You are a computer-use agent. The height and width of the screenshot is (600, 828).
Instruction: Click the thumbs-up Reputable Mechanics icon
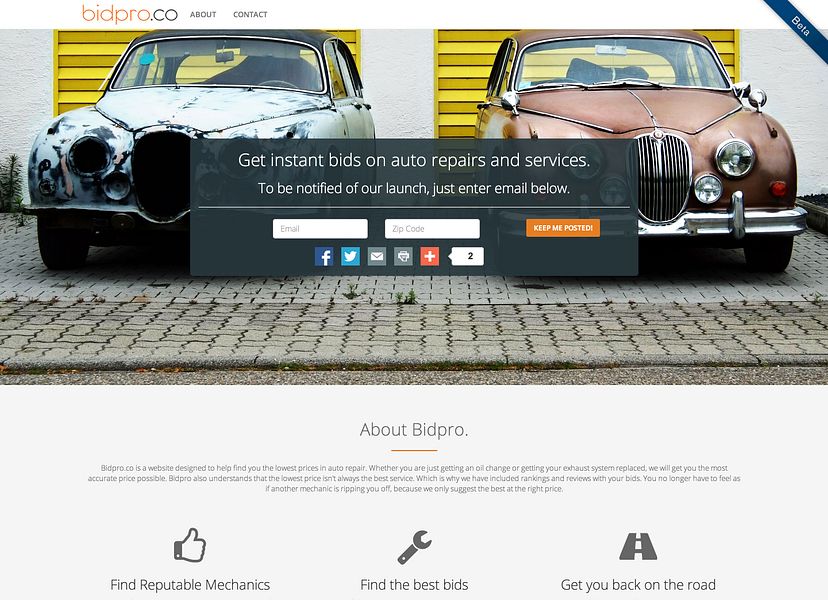click(x=190, y=545)
